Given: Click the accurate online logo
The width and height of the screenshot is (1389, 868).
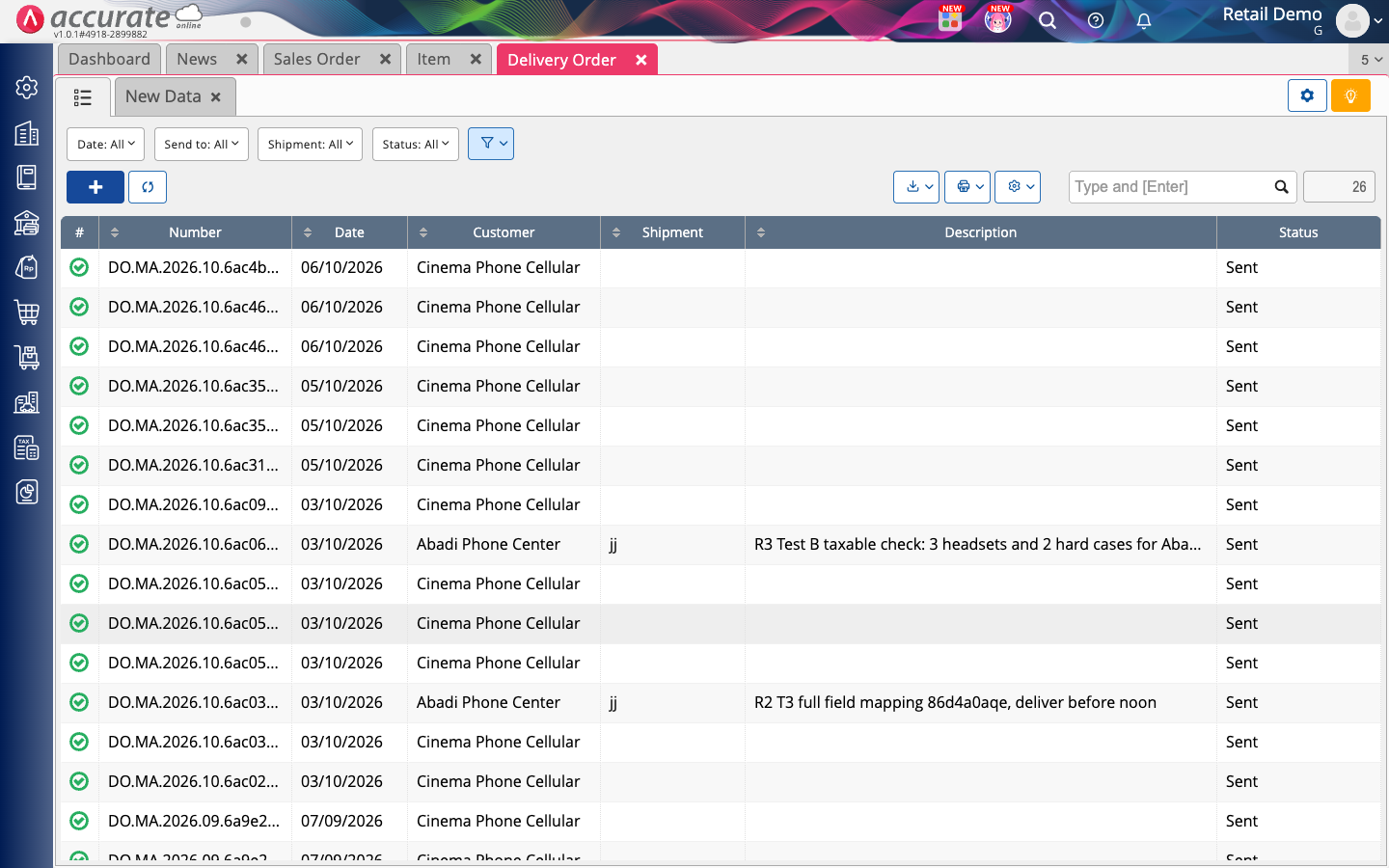Looking at the screenshot, I should click(x=109, y=19).
